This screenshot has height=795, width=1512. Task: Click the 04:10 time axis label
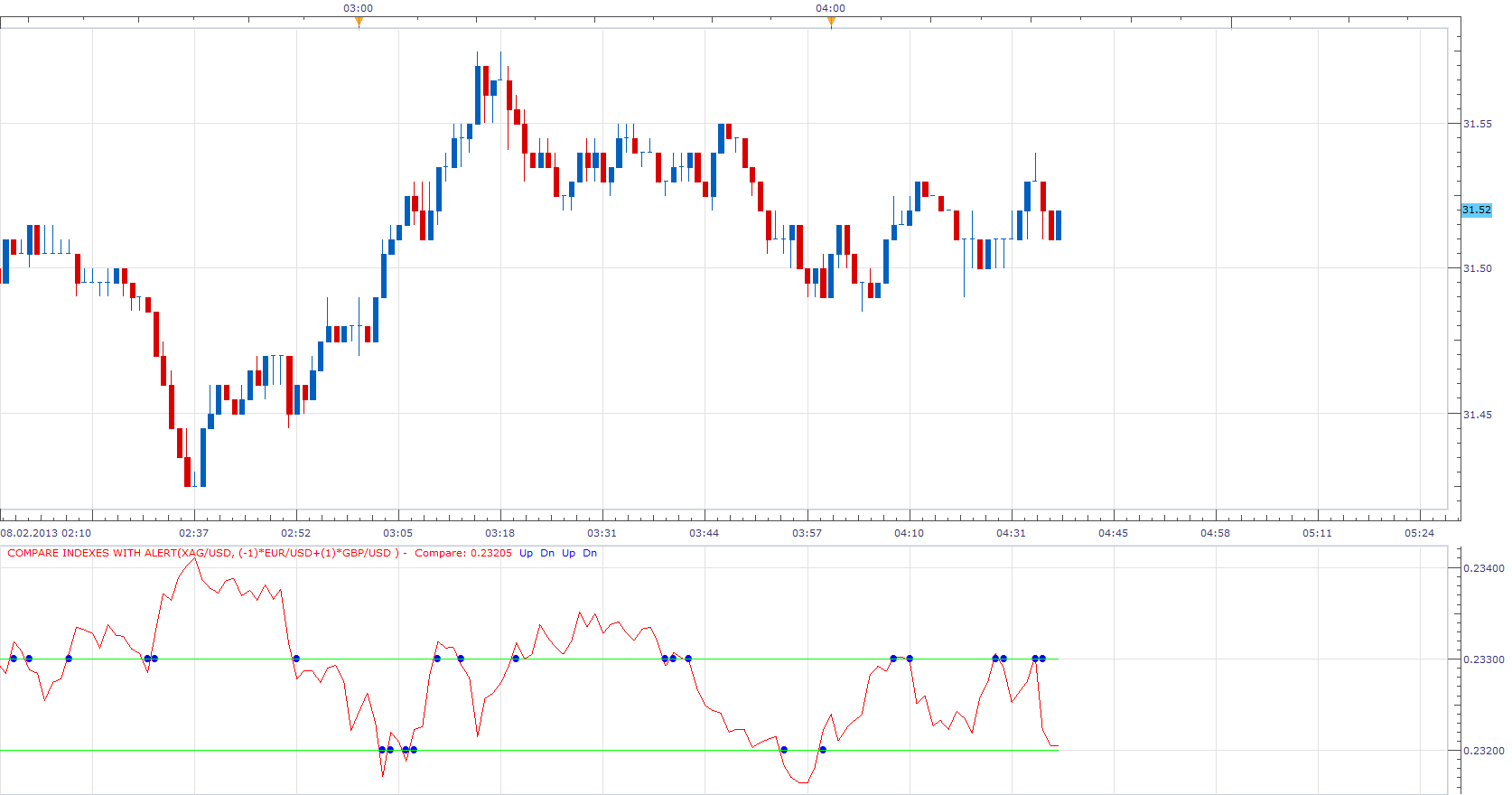(910, 533)
